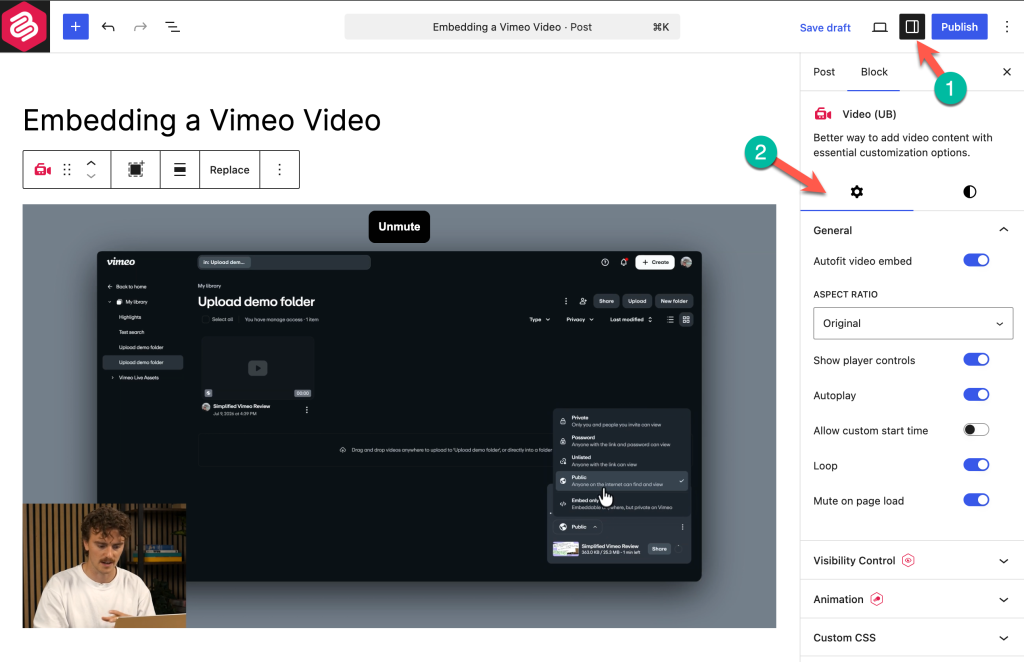Image resolution: width=1024 pixels, height=662 pixels.
Task: Click the Visibility Control pro badge icon
Action: click(908, 560)
